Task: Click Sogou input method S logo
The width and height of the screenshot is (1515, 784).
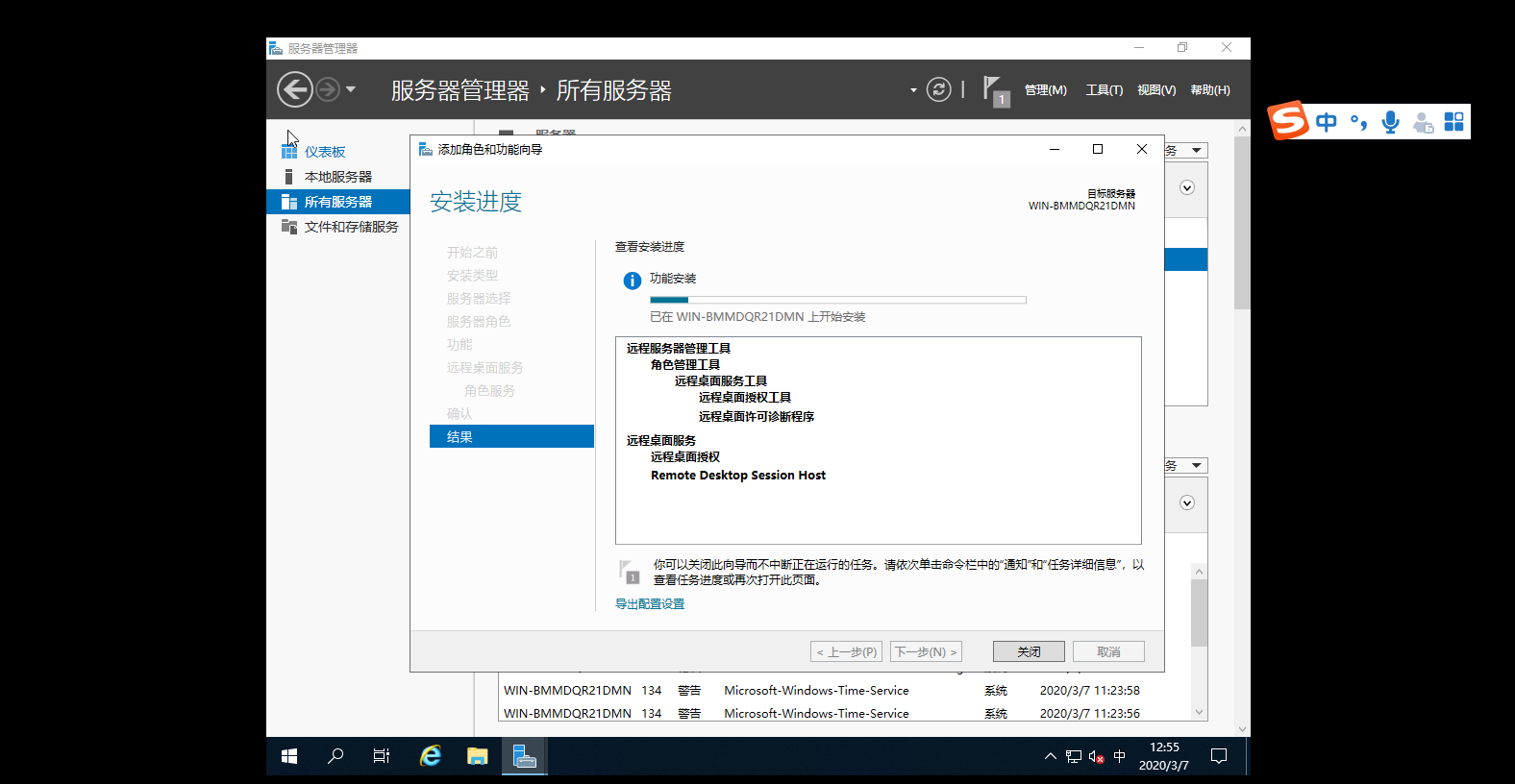Action: pyautogui.click(x=1288, y=120)
